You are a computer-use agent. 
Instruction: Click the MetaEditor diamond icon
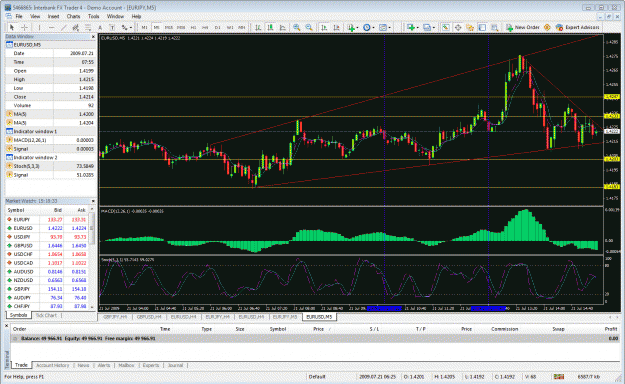[547, 27]
